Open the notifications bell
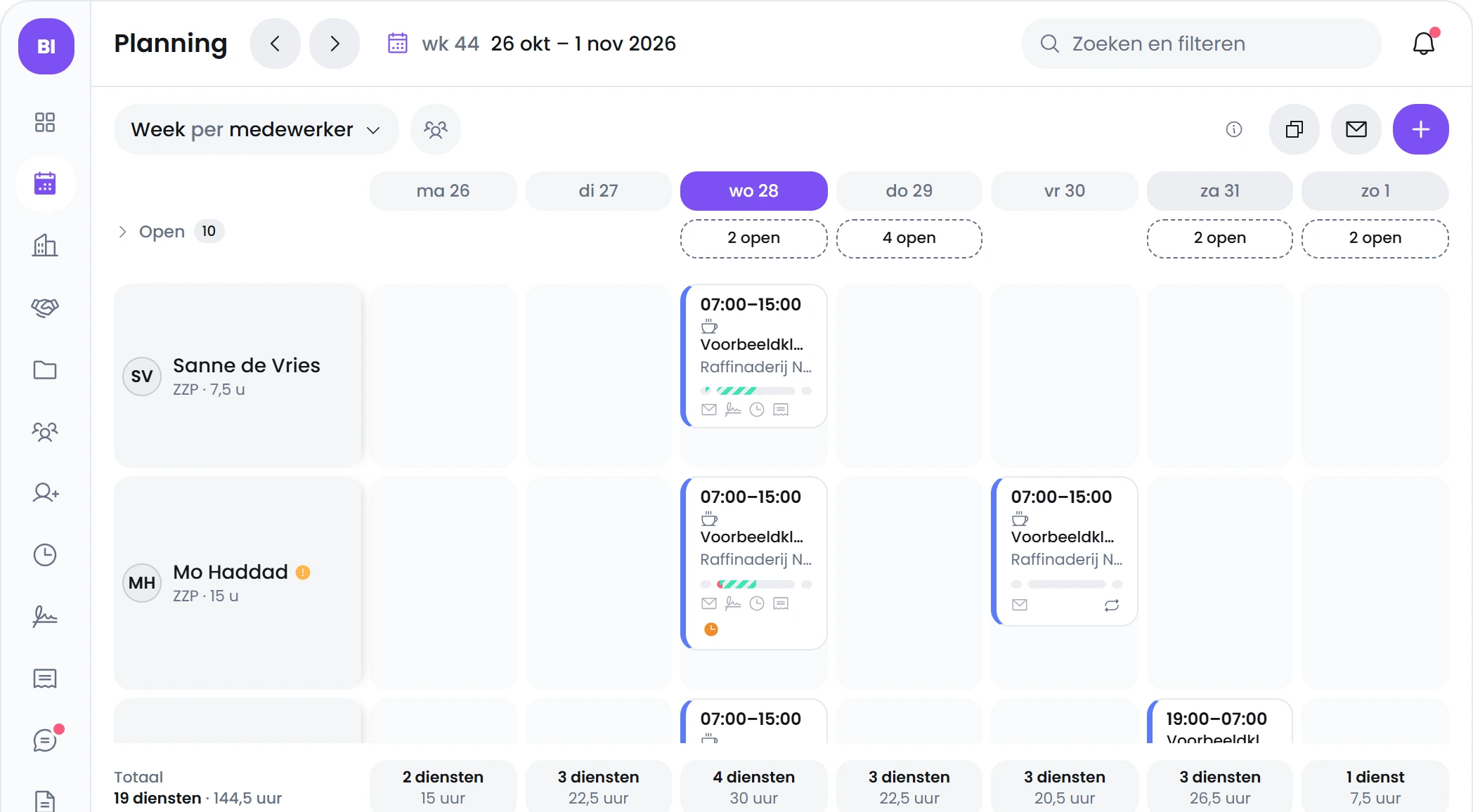Viewport: 1473px width, 812px height. [1425, 44]
